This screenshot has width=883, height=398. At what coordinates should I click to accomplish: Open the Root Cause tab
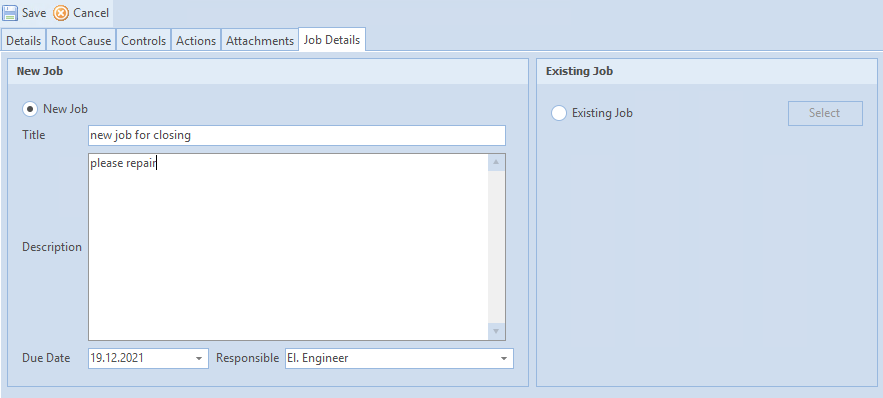click(81, 41)
